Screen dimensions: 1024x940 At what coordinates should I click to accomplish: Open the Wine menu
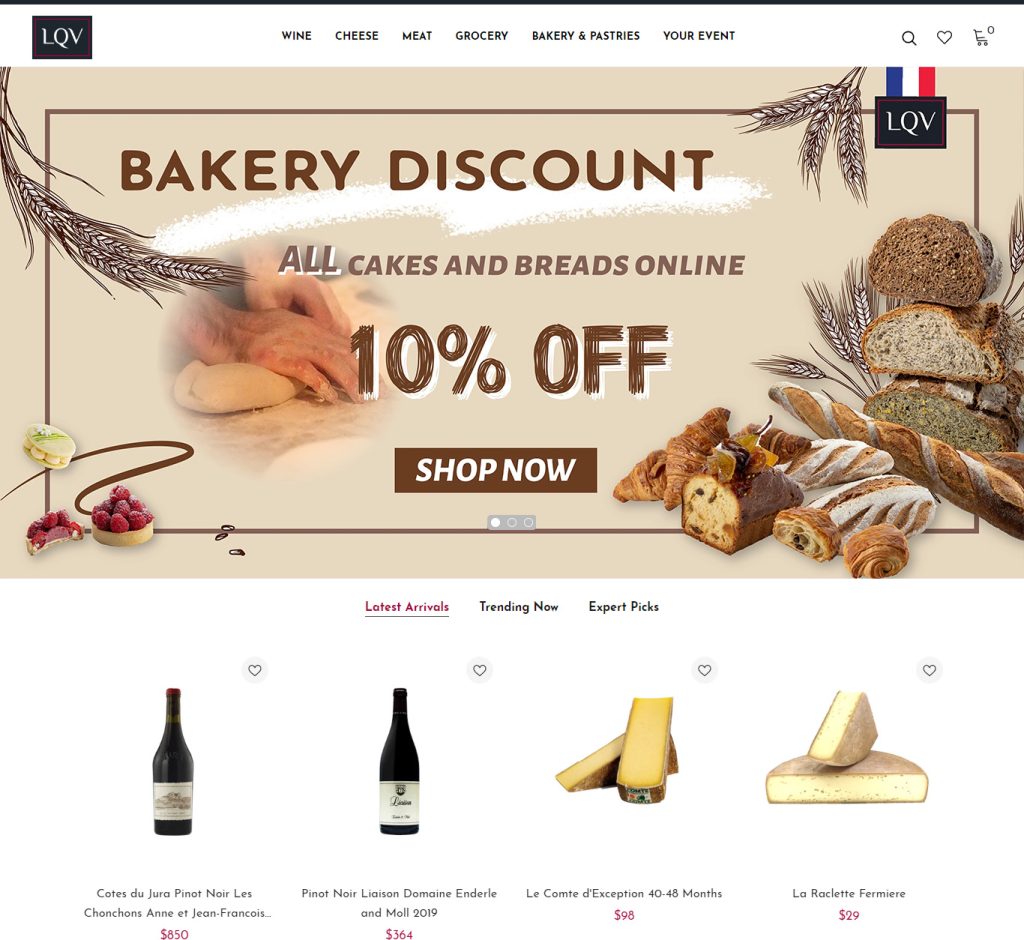tap(296, 36)
